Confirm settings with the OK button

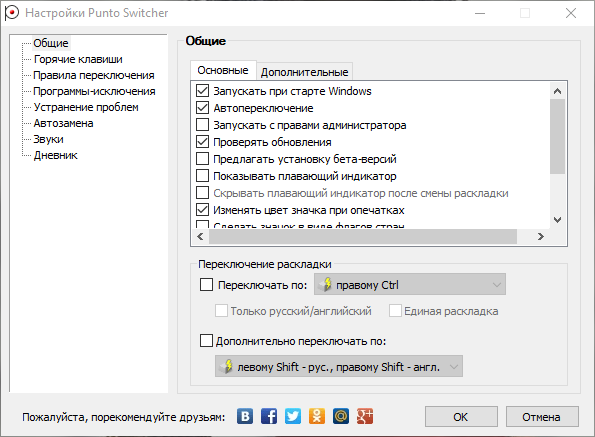(x=461, y=417)
